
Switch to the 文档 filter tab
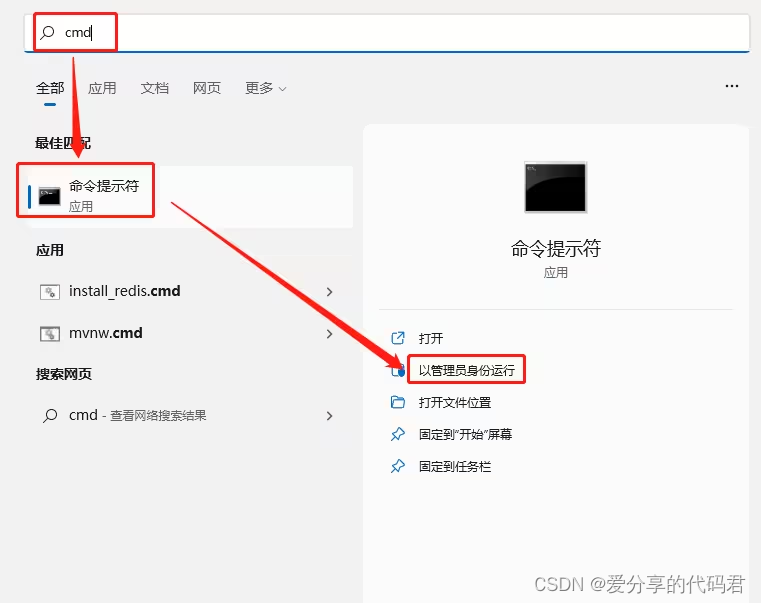[x=154, y=88]
